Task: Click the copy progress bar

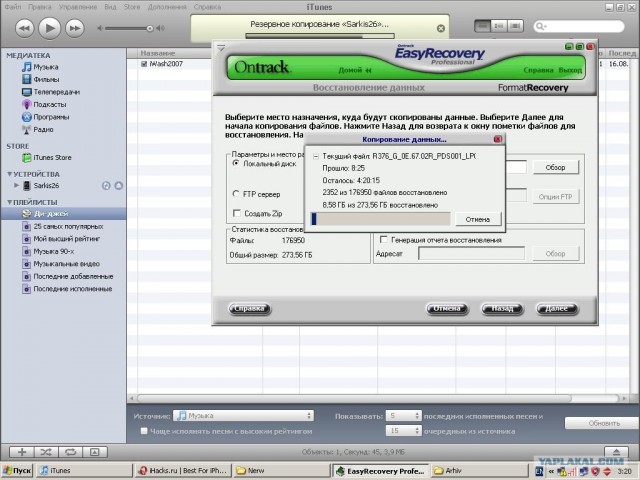Action: pyautogui.click(x=380, y=219)
